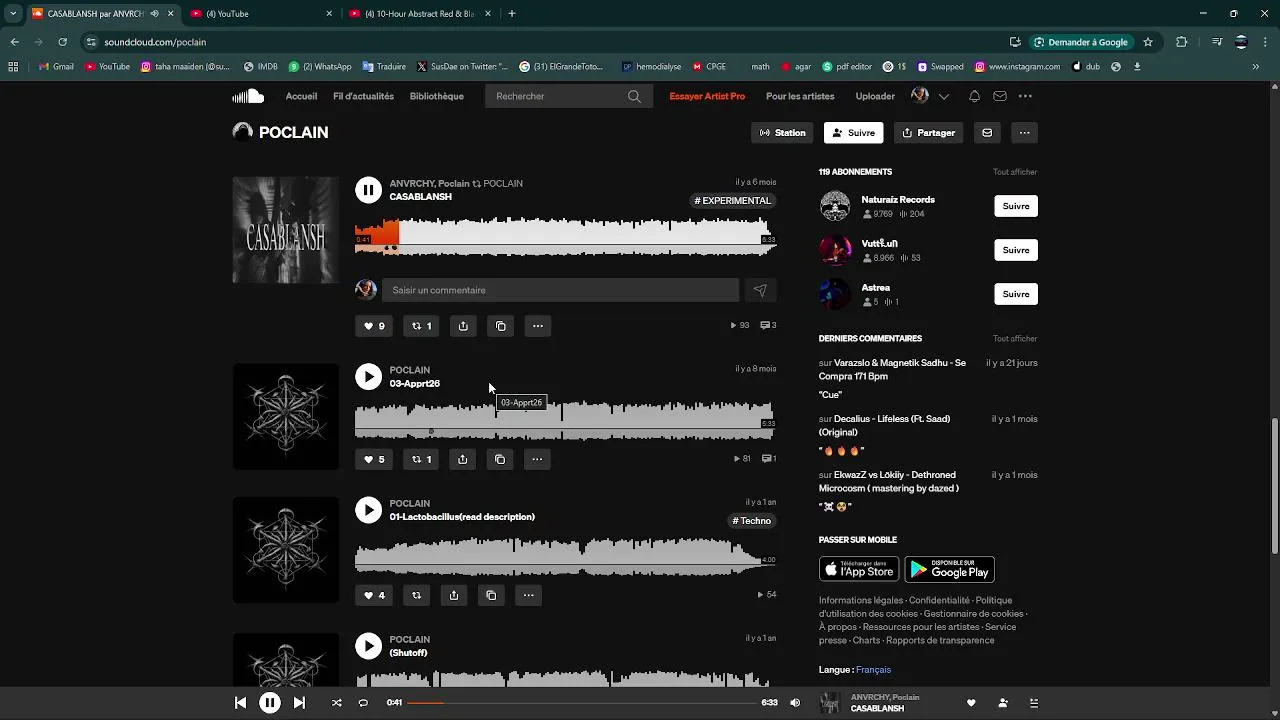Click the Rechercher search field
The height and width of the screenshot is (720, 1280).
(x=567, y=96)
